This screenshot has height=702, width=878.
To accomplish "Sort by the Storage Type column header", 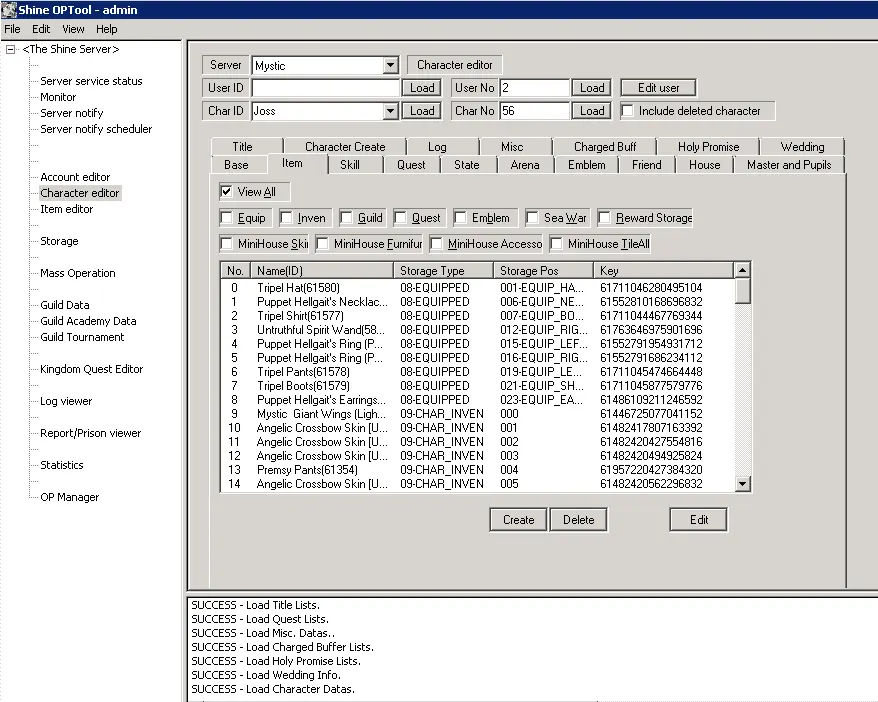I will tap(443, 271).
